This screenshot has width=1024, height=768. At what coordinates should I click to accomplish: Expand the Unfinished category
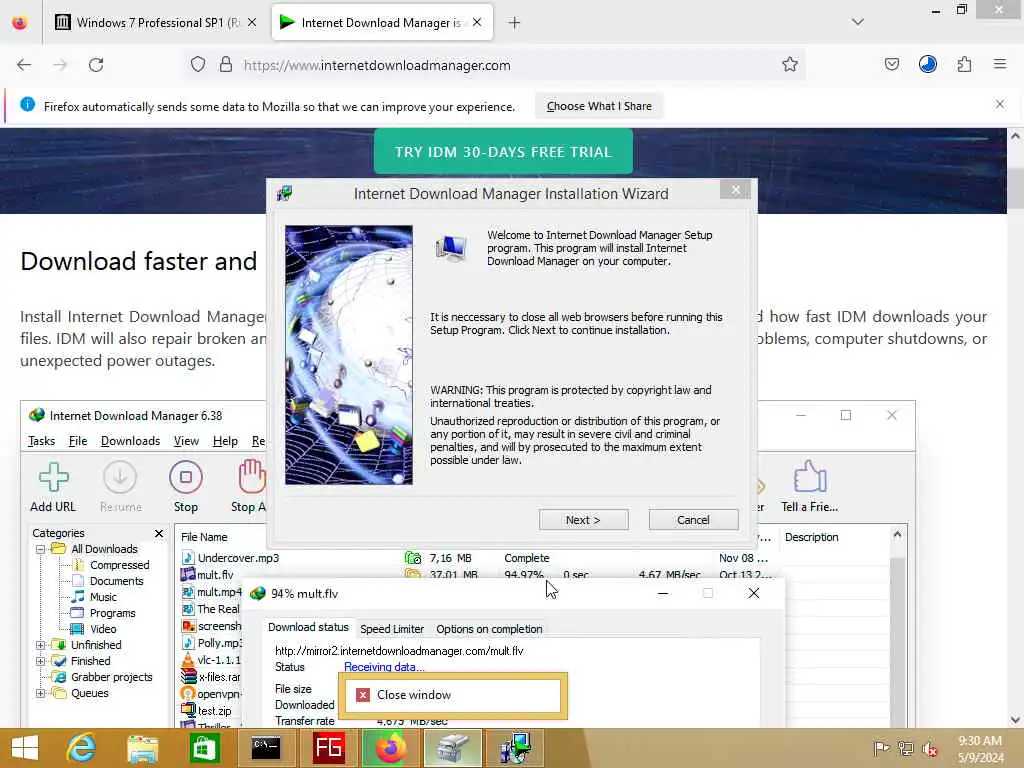40,645
